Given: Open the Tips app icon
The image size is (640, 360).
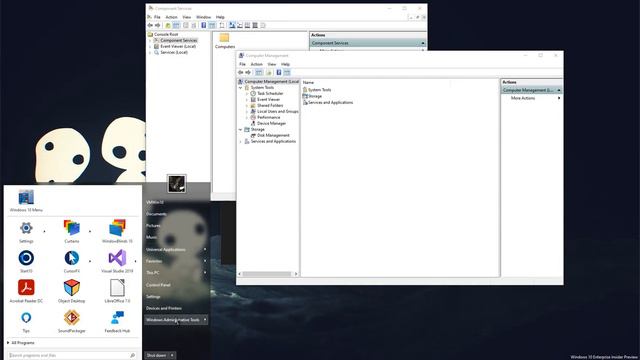Looking at the screenshot, I should point(26,318).
